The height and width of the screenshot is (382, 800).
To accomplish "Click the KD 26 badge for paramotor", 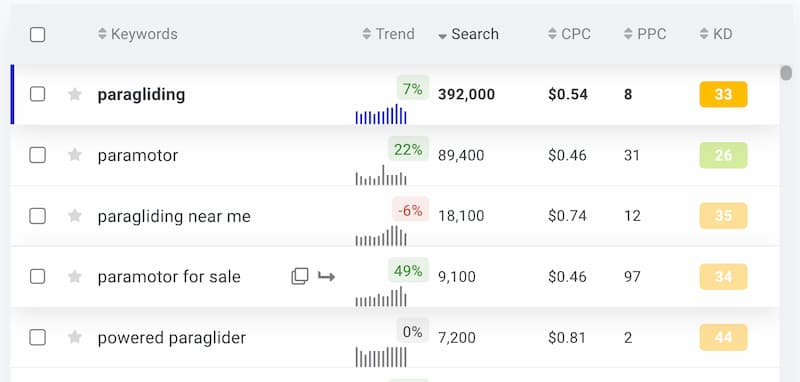I will point(723,155).
